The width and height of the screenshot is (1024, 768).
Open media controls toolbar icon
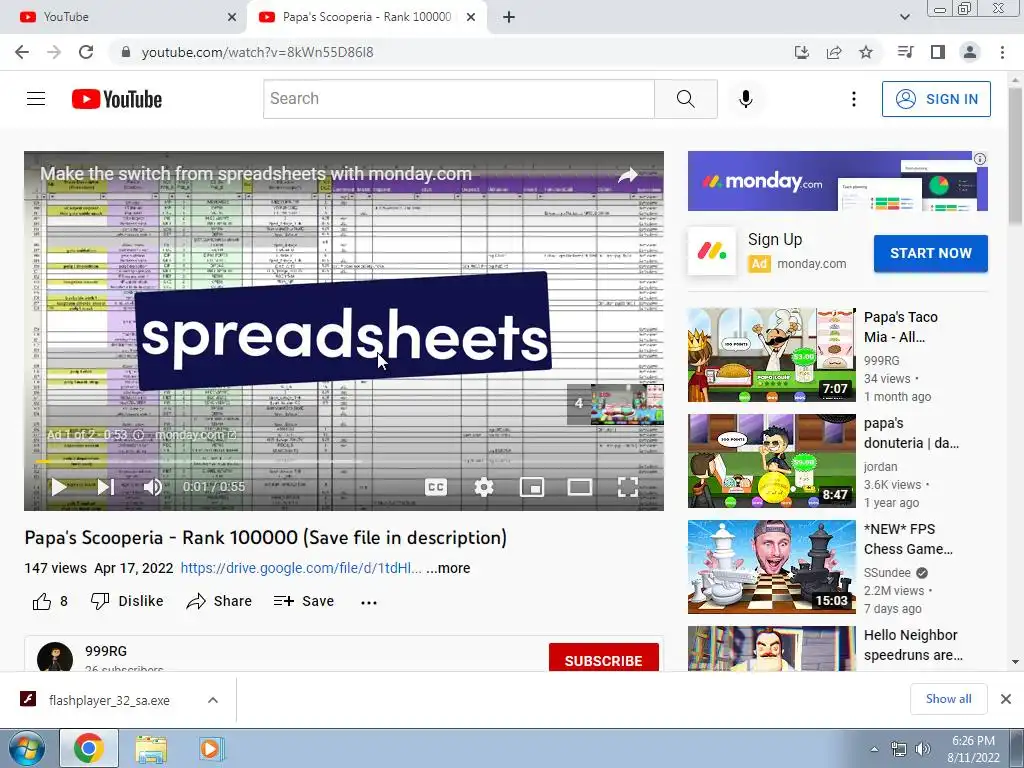[x=905, y=52]
